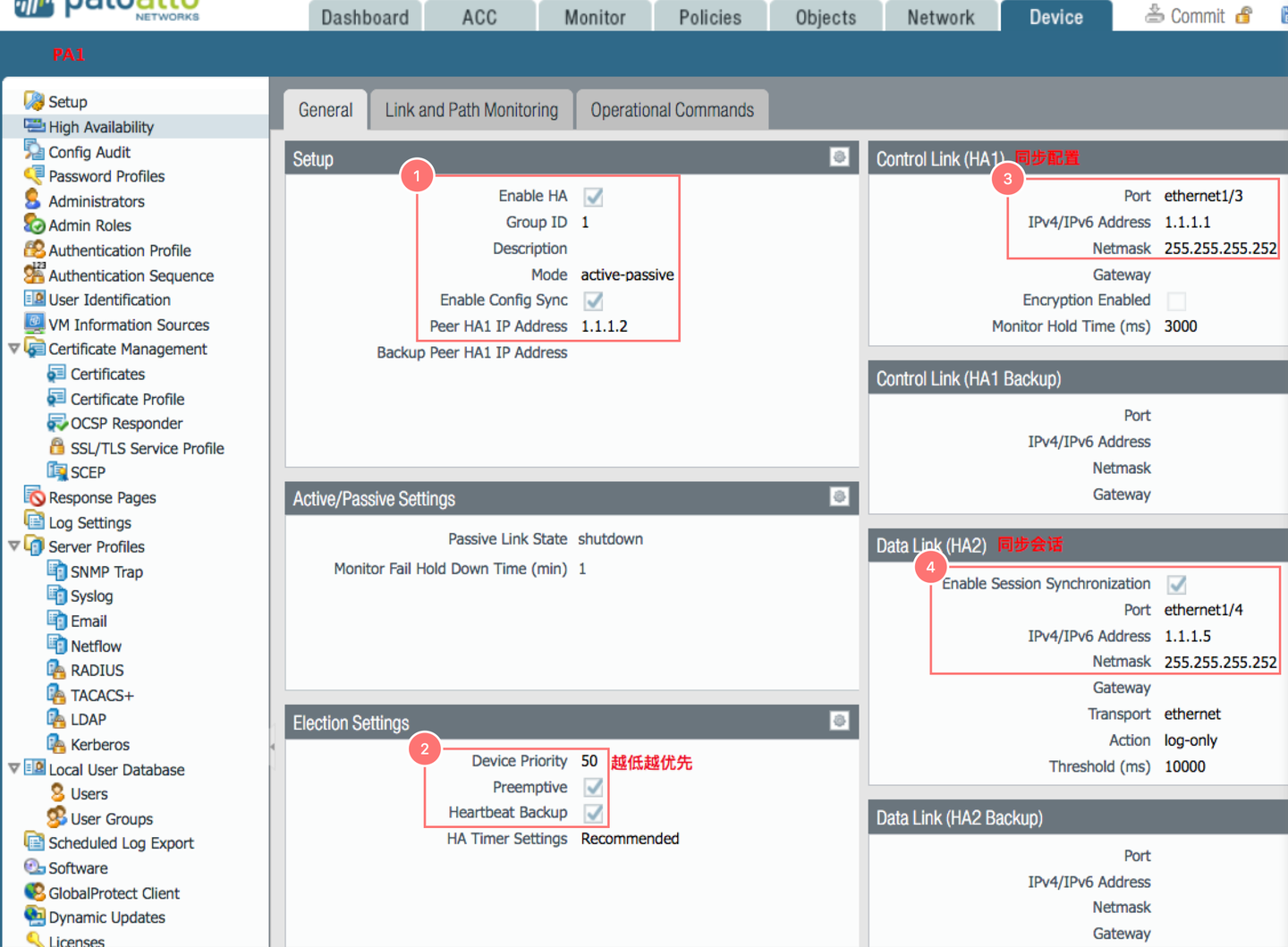The image size is (1288, 947).
Task: Collapse the left sidebar with splitter arrow
Action: coord(272,747)
